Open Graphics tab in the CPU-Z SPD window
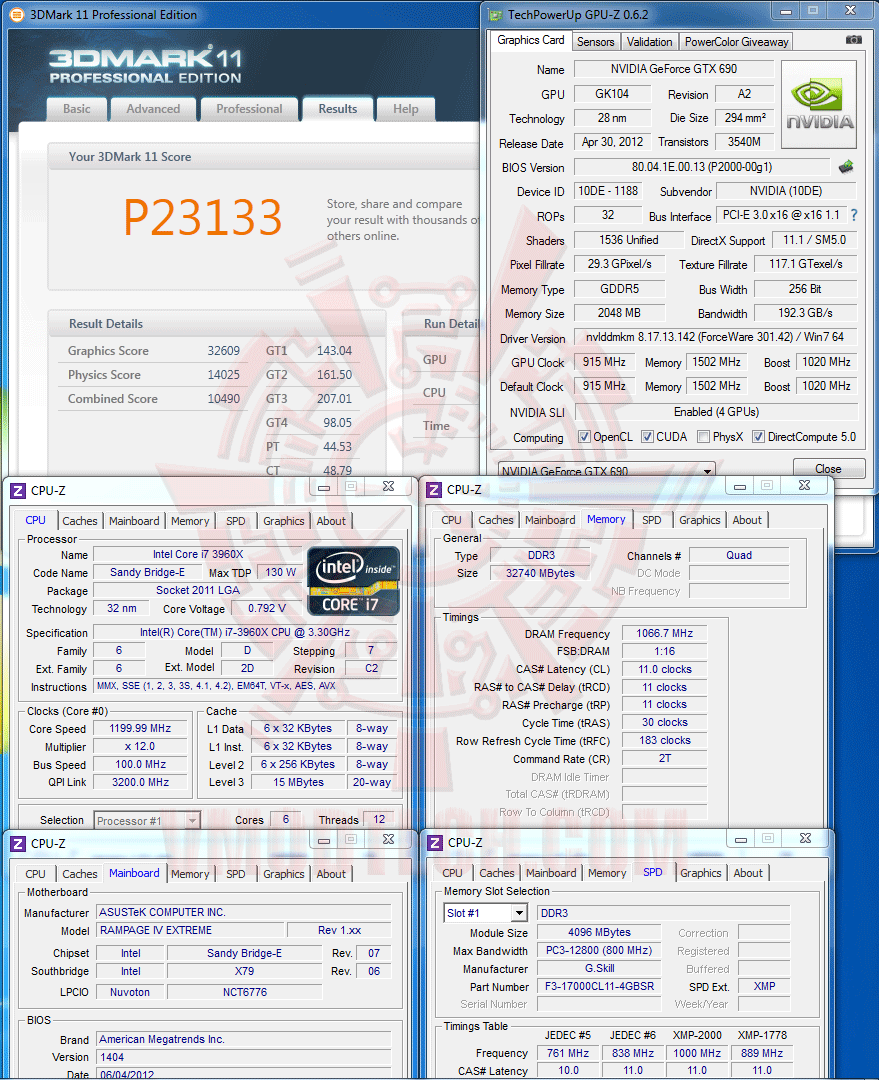The image size is (879, 1080). coord(701,873)
